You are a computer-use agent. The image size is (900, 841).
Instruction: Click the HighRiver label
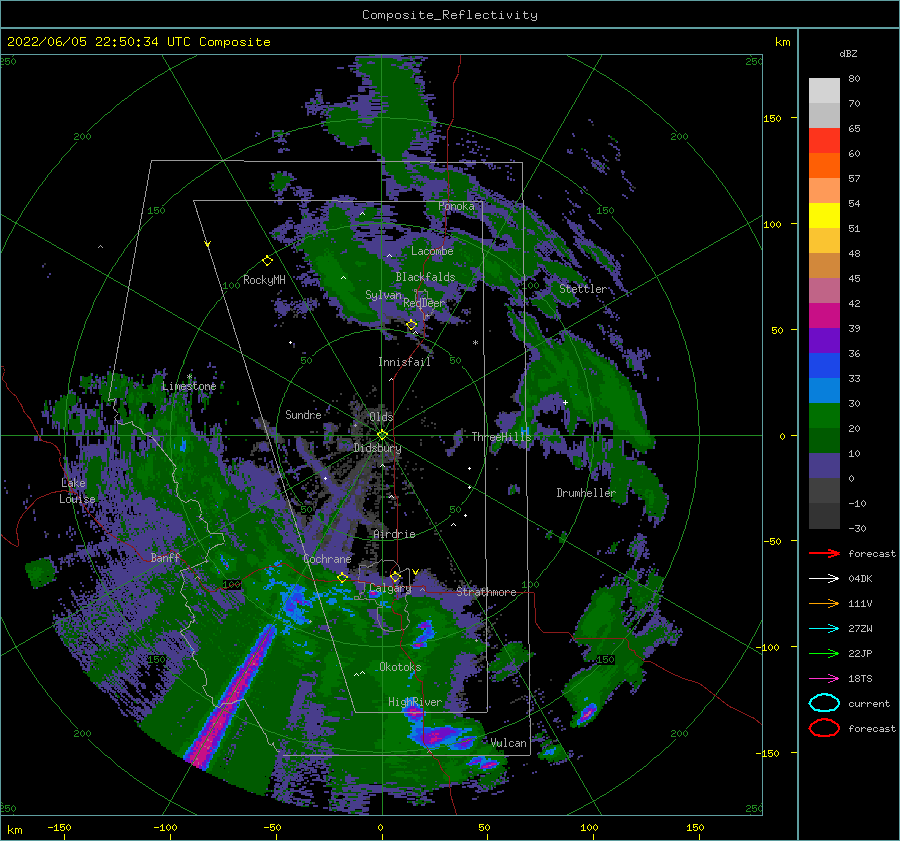pos(415,702)
